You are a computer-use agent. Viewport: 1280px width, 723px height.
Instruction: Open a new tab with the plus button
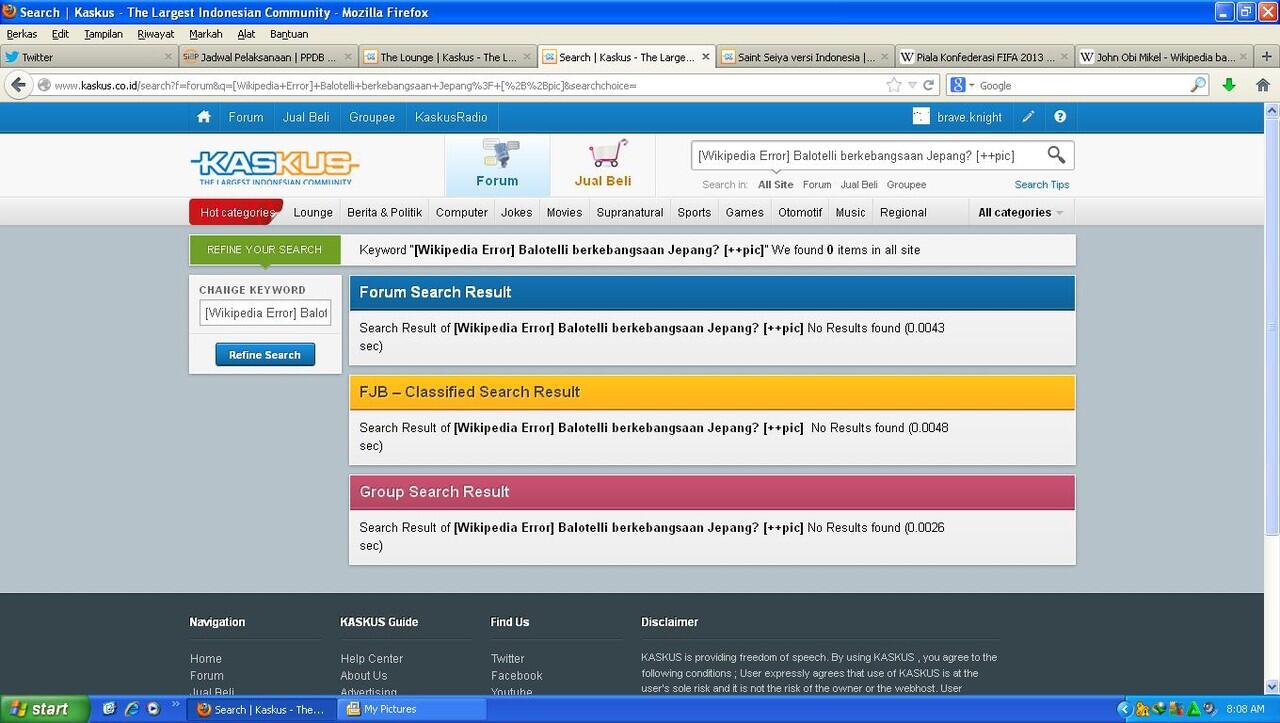coord(1267,57)
